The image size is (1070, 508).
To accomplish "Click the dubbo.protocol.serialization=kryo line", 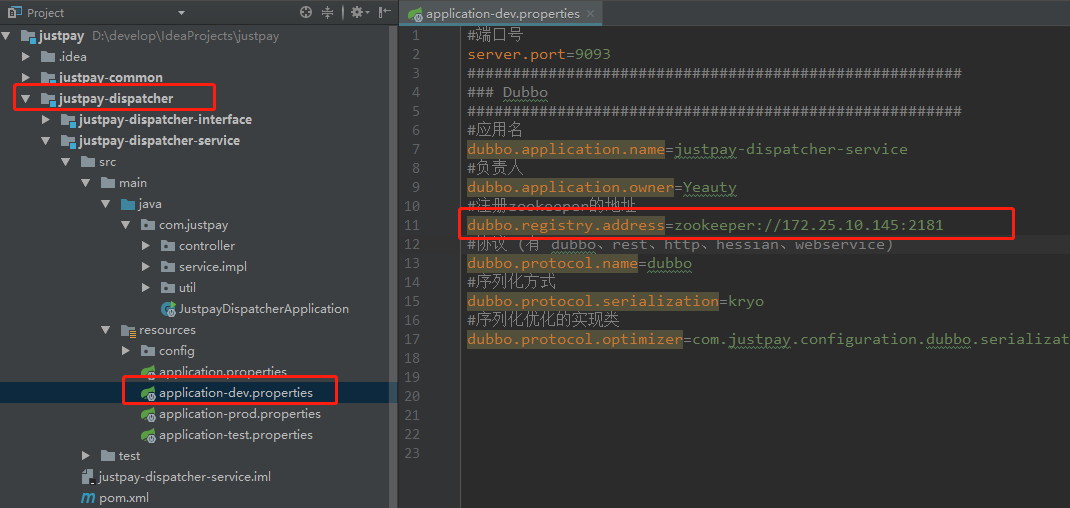I will pyautogui.click(x=616, y=302).
